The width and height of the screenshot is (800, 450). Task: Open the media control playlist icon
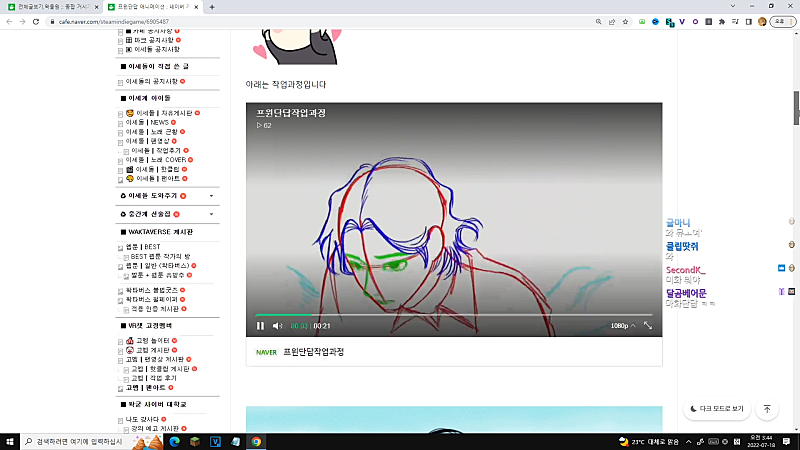[735, 22]
